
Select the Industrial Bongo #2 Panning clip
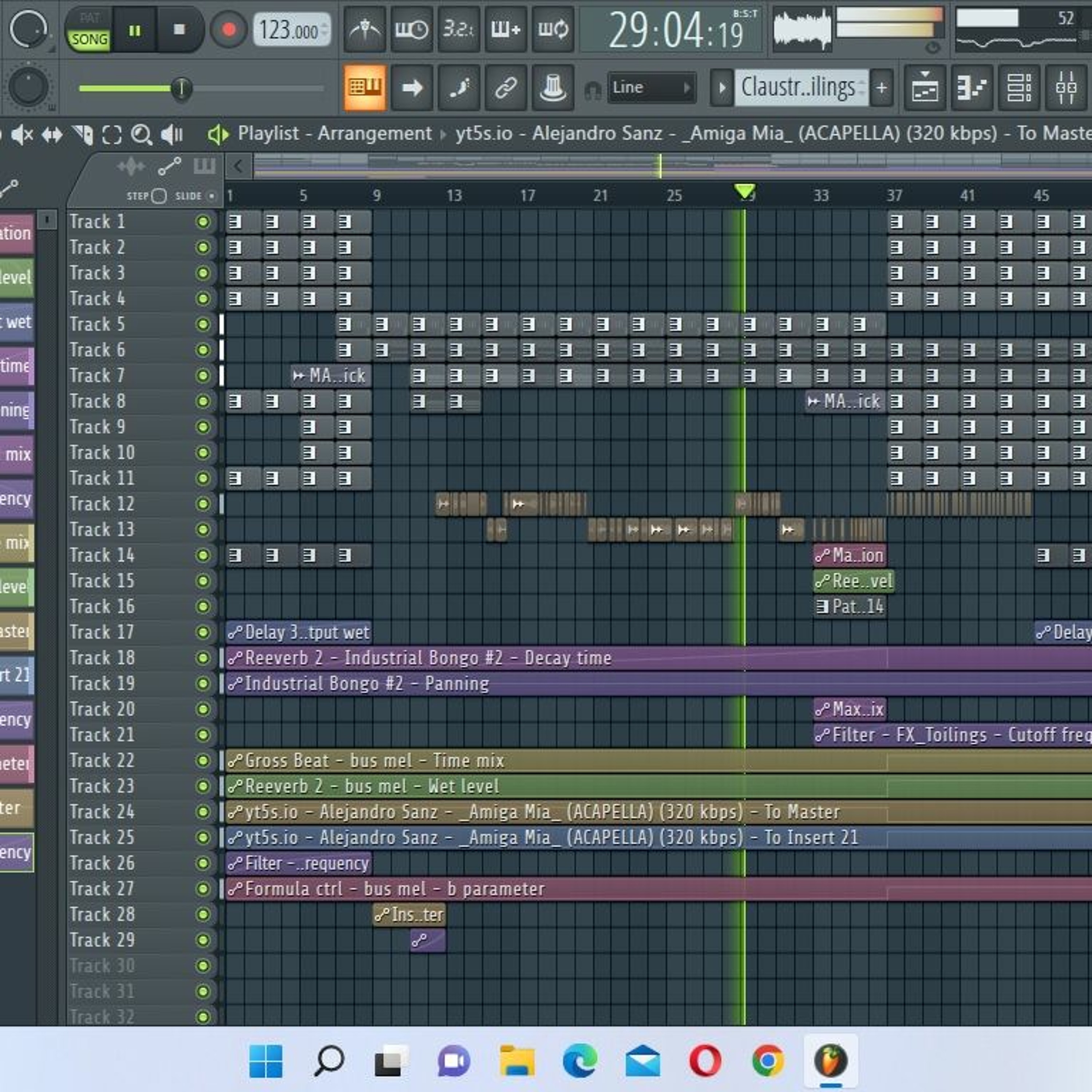tap(658, 684)
